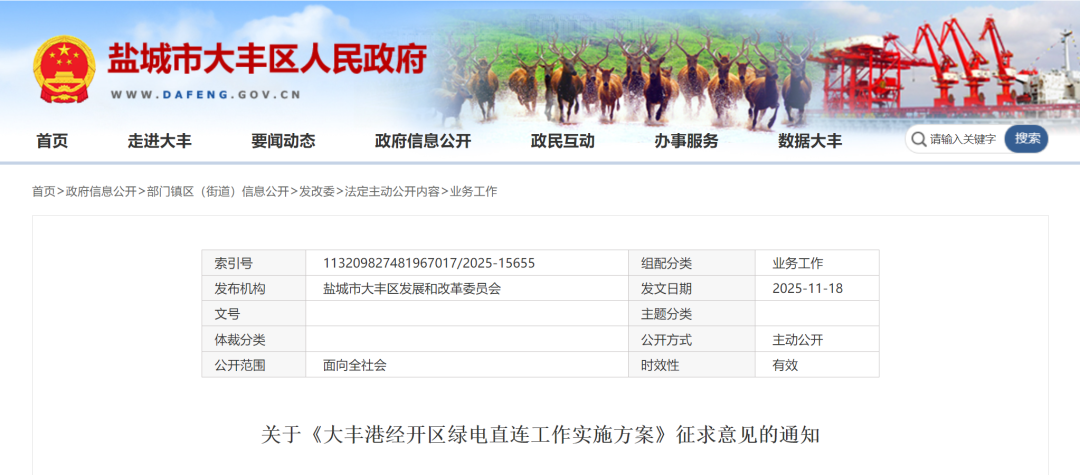
Task: Open the 政民互动 section
Action: point(562,141)
